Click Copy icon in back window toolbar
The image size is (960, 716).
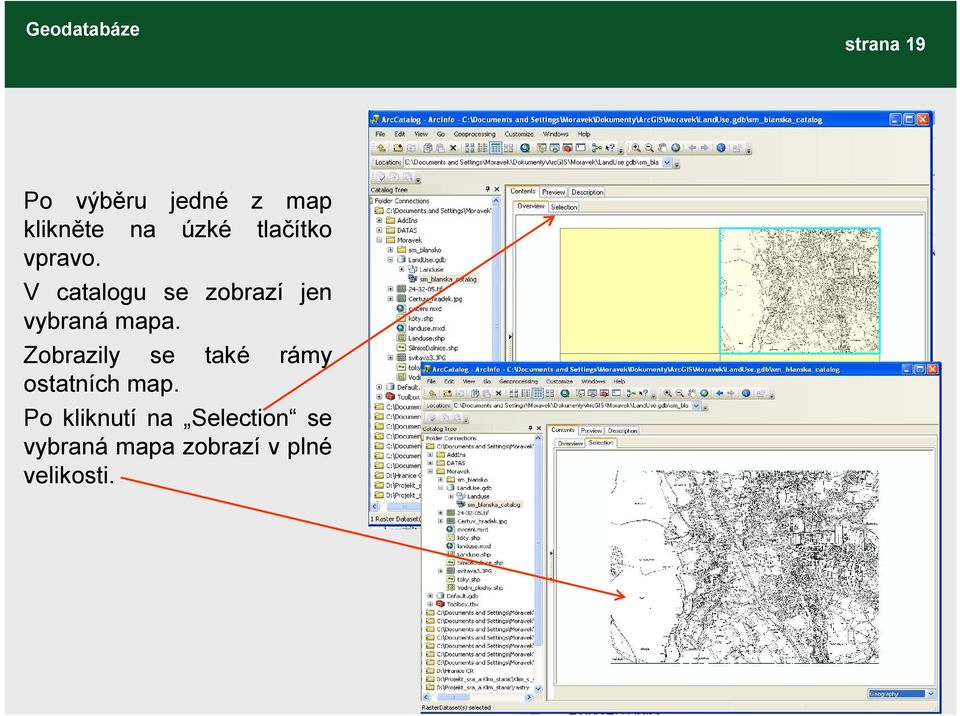click(x=428, y=148)
